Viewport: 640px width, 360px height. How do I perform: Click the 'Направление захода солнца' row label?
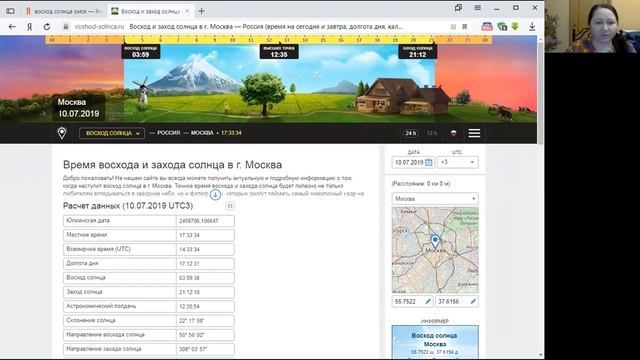point(104,349)
